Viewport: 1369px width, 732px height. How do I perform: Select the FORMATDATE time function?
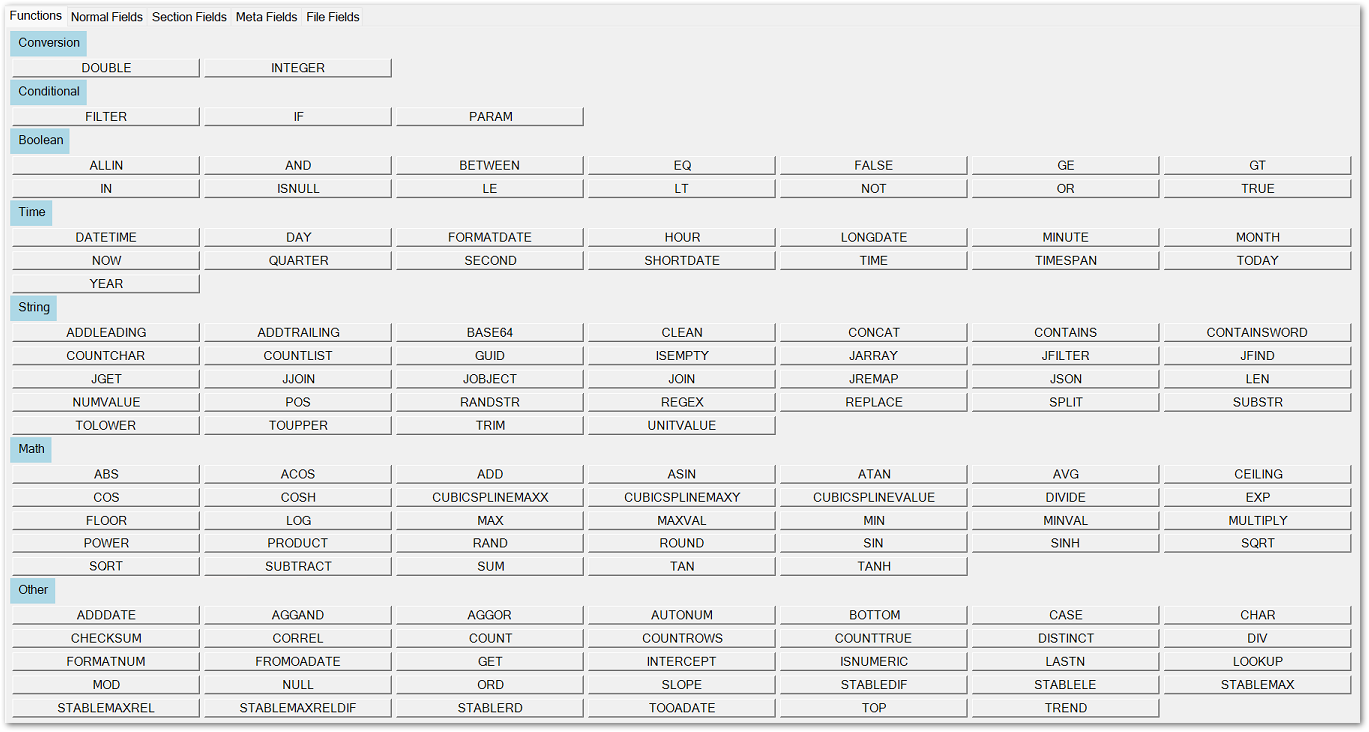click(490, 238)
